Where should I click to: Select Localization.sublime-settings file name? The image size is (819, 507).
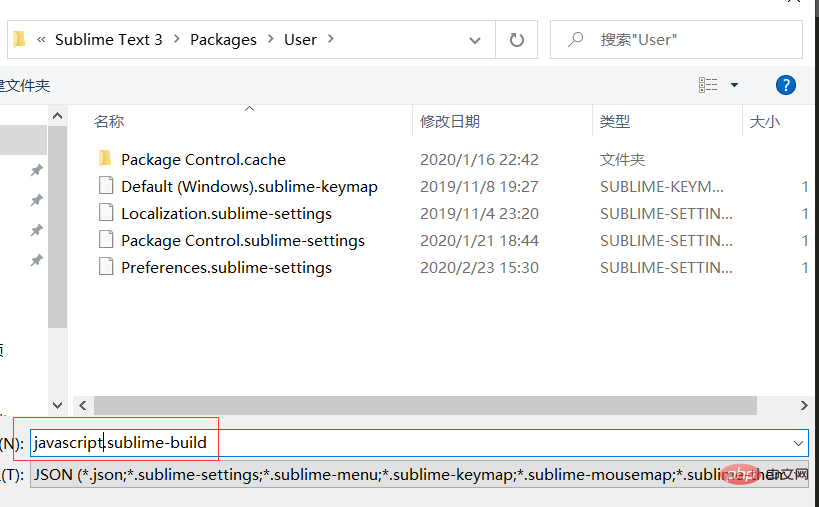[x=226, y=214]
